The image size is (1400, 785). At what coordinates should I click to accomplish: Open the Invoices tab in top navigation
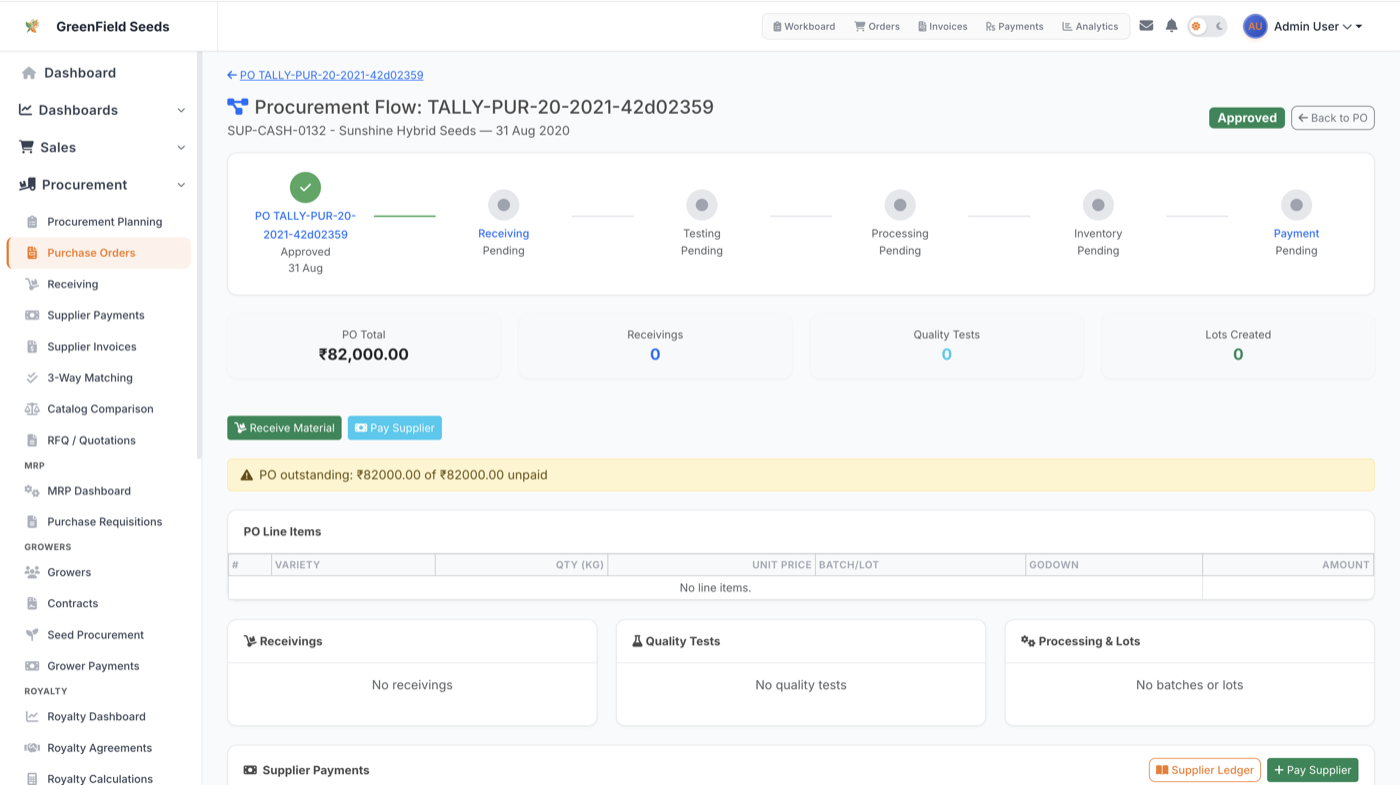tap(943, 26)
